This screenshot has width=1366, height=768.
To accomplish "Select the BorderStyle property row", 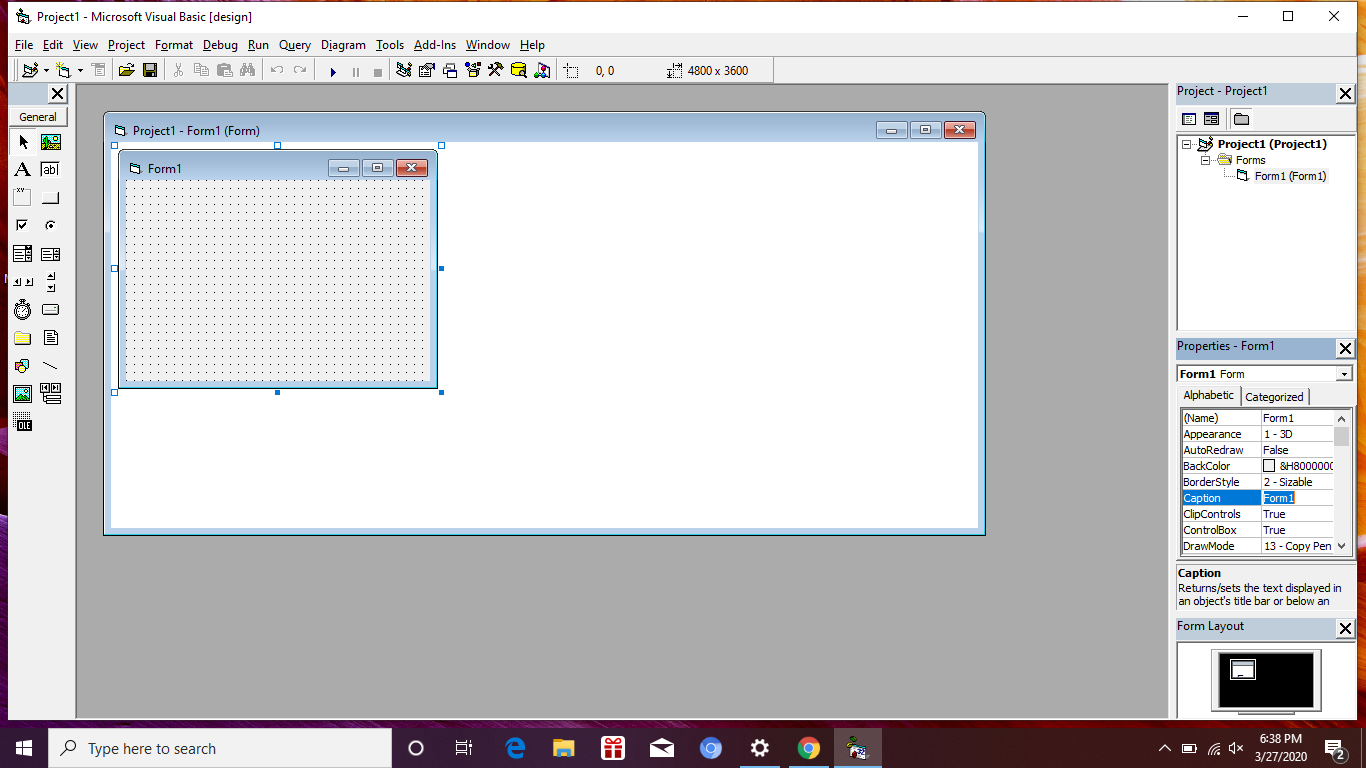I will coord(1258,482).
